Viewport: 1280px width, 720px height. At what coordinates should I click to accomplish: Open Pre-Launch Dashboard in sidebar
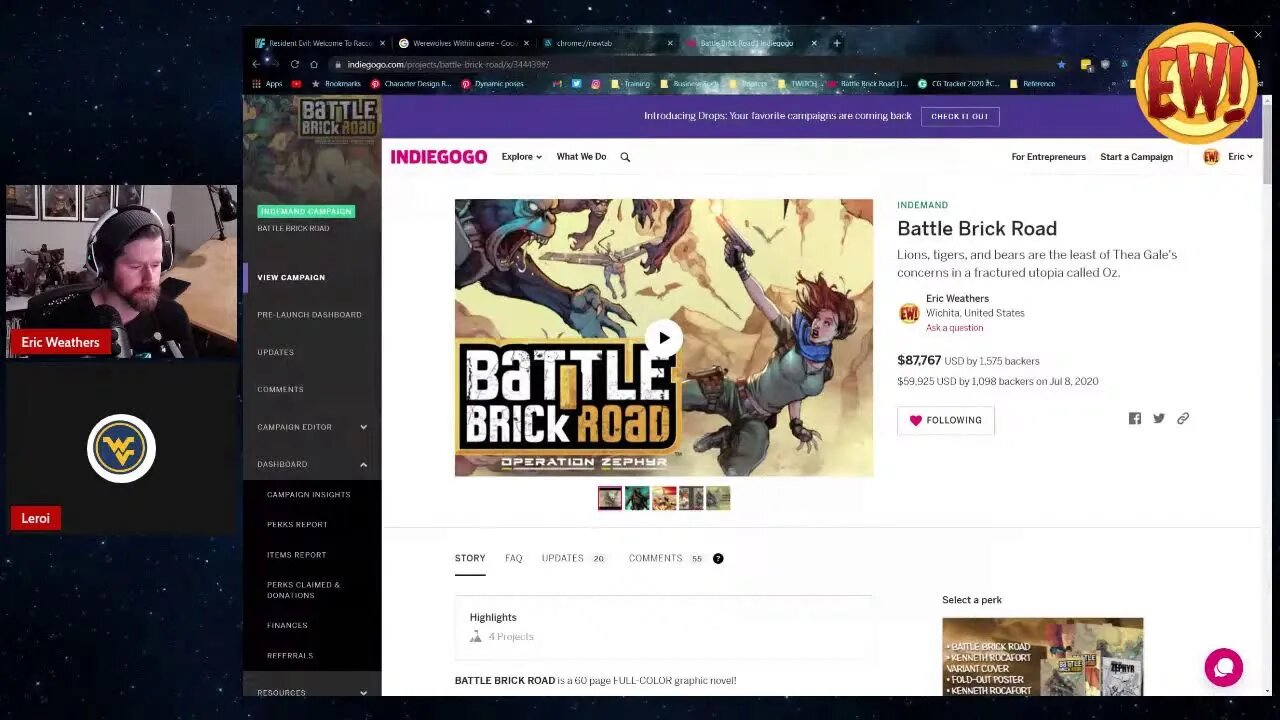tap(309, 315)
